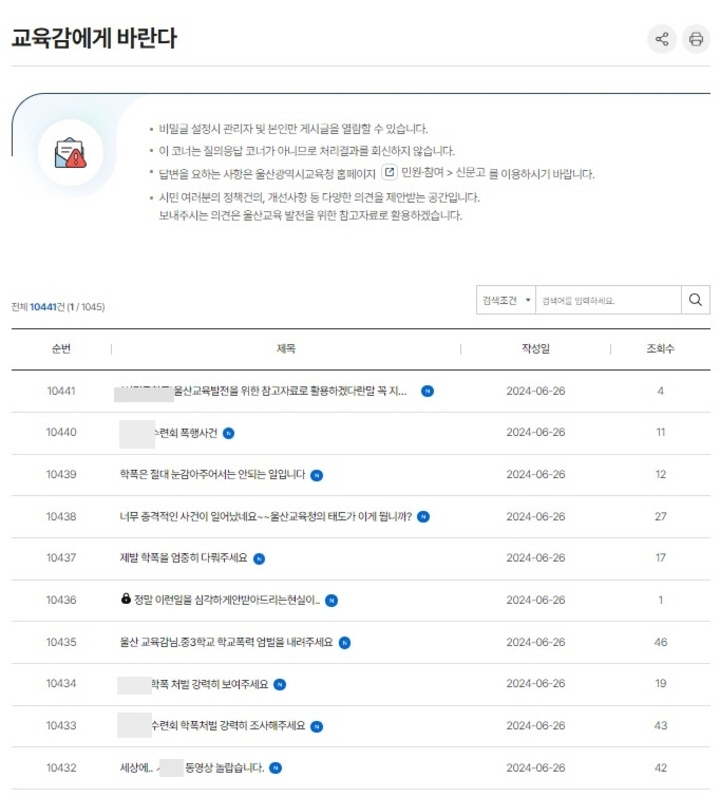Open post 울산 교육감님.중3학교 학교폭력 엄벌을 내려주세요

226,642
